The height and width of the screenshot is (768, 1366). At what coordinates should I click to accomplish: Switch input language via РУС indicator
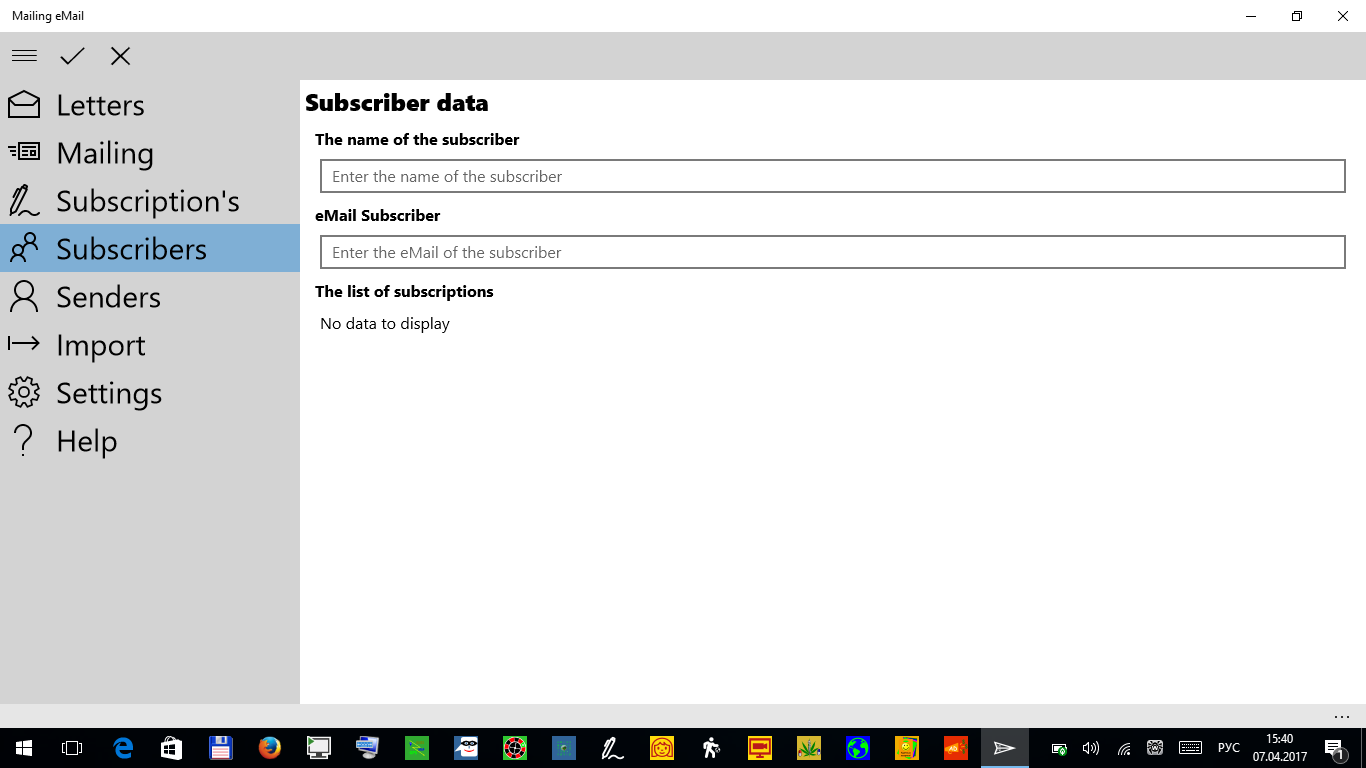(x=1229, y=748)
